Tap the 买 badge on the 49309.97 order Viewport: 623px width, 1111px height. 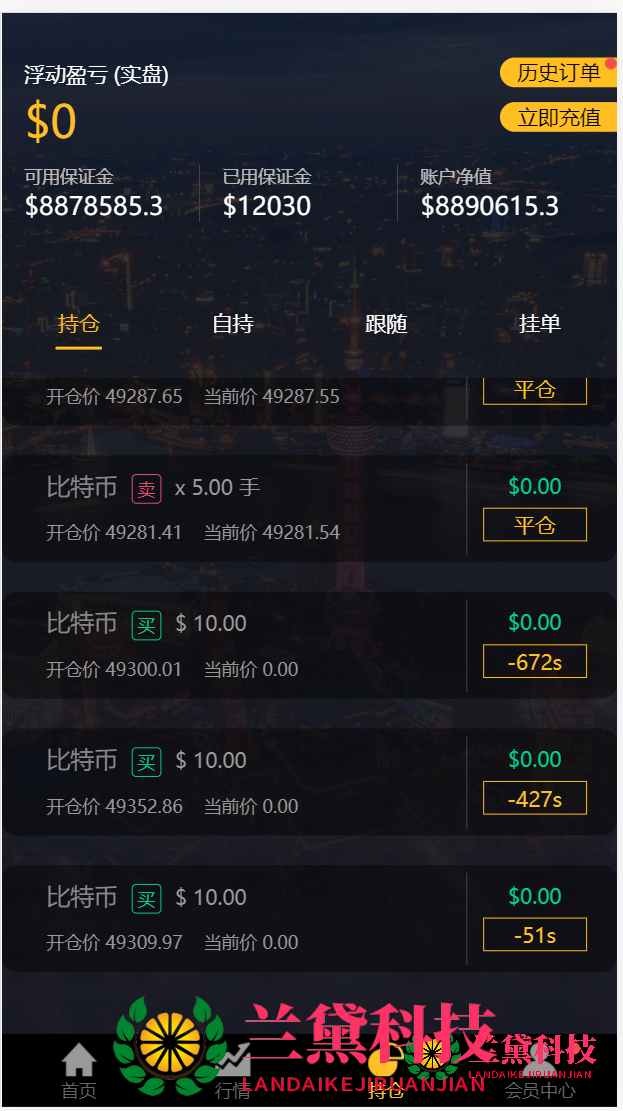(146, 899)
